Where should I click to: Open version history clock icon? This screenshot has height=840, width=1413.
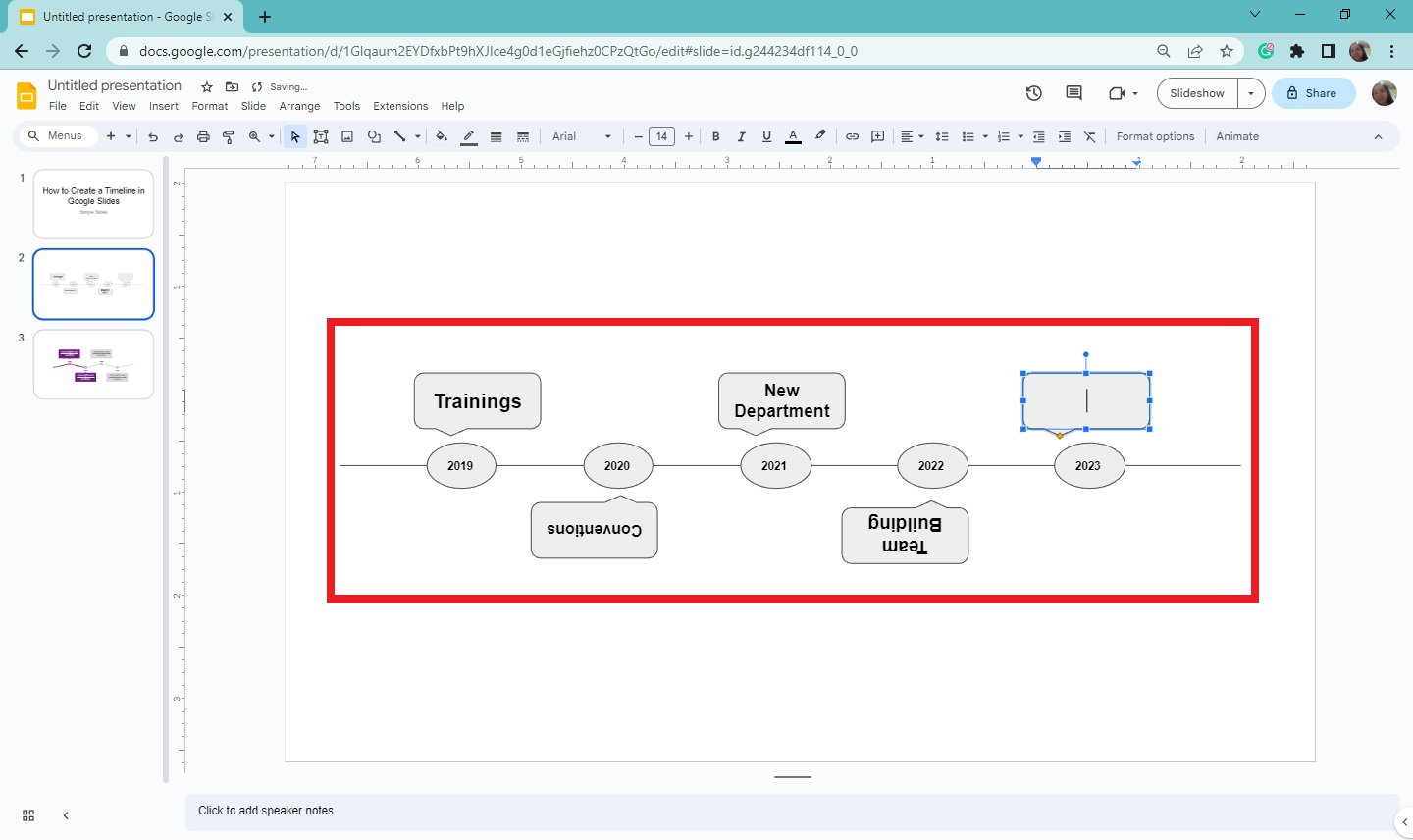pos(1034,93)
